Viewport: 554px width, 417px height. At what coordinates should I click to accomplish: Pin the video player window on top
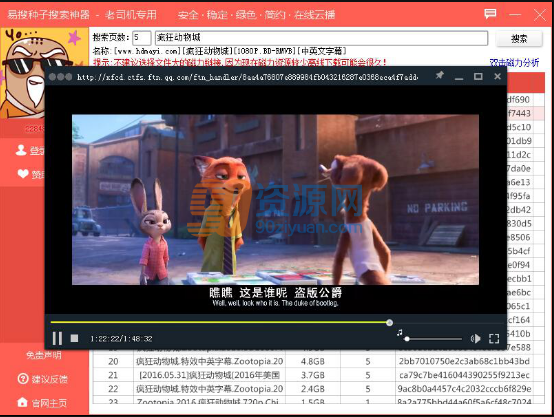coord(440,76)
